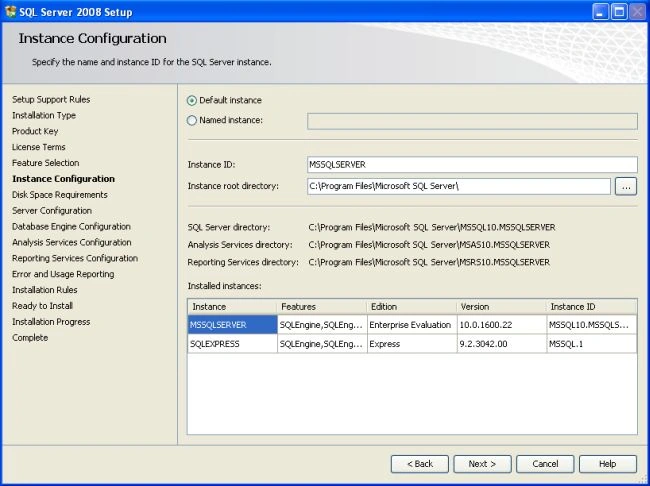Click the Enterprise Evaluation edition cell
Viewport: 650px width, 486px height.
(x=412, y=325)
